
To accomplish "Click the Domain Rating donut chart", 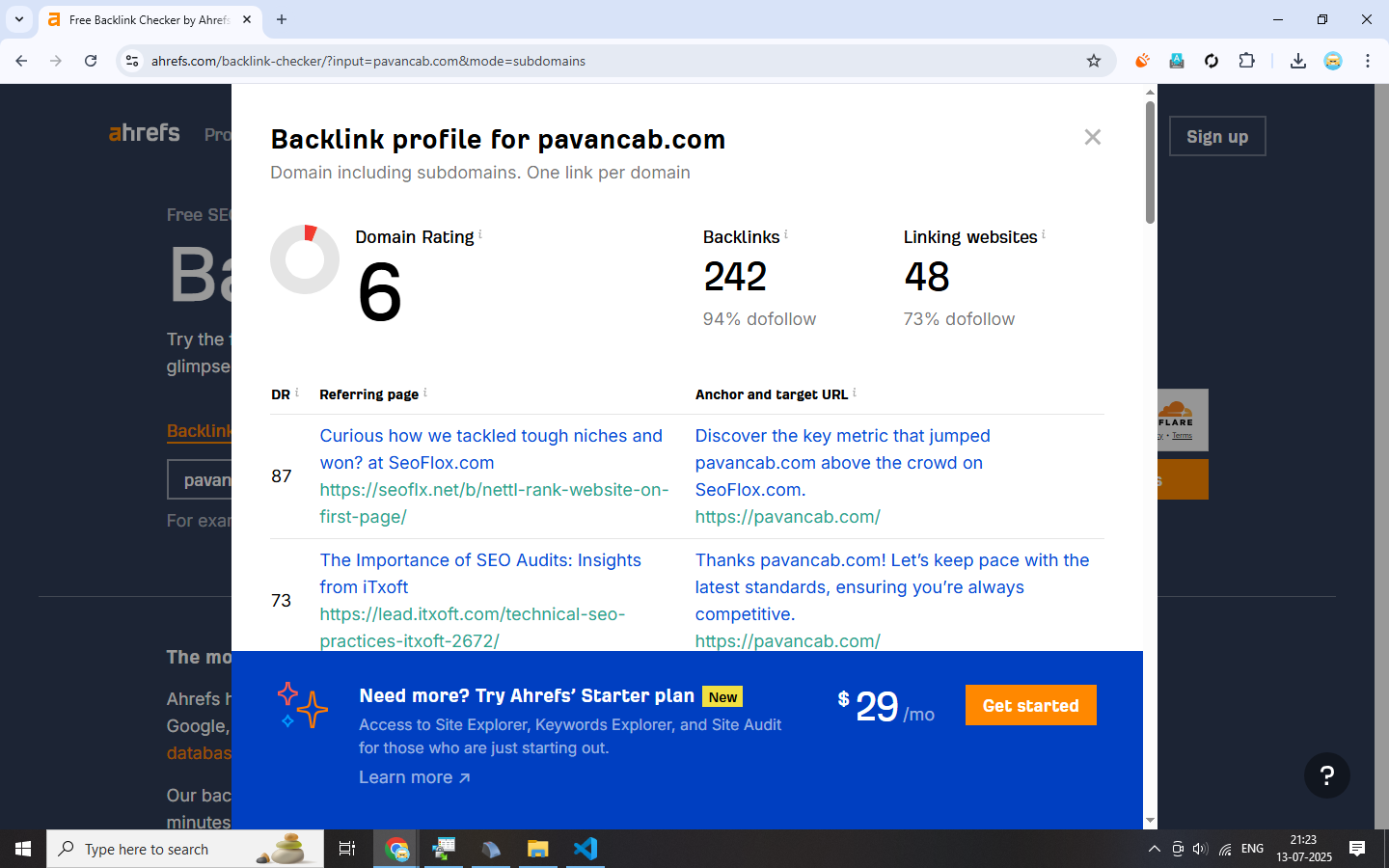I will pyautogui.click(x=305, y=259).
